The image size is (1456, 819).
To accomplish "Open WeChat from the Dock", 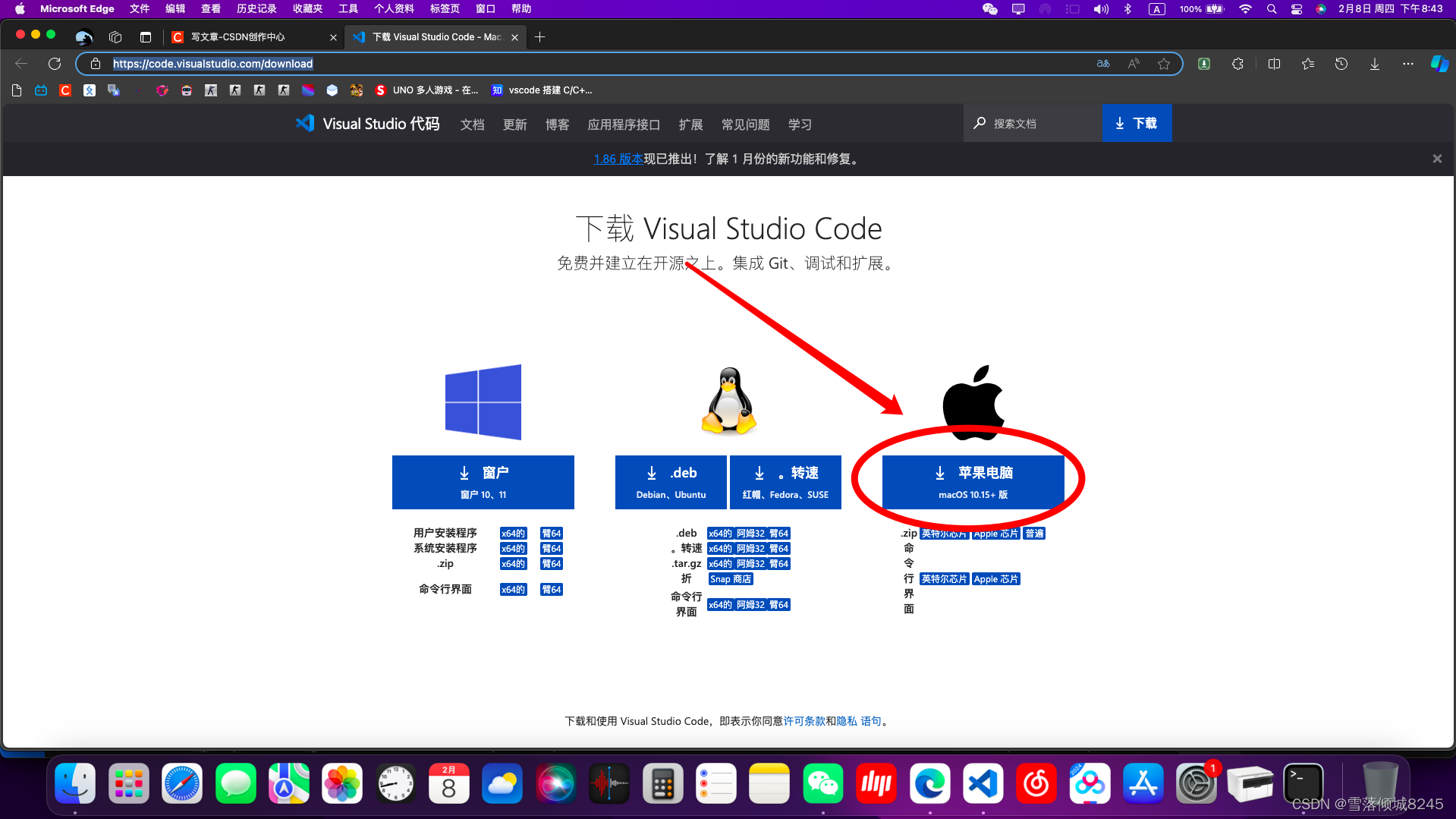I will [x=823, y=783].
